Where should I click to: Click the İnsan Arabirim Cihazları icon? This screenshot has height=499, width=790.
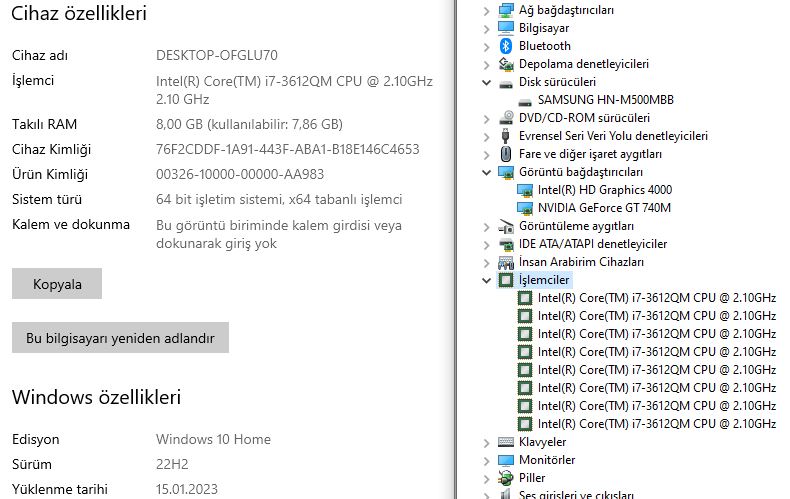tap(506, 262)
